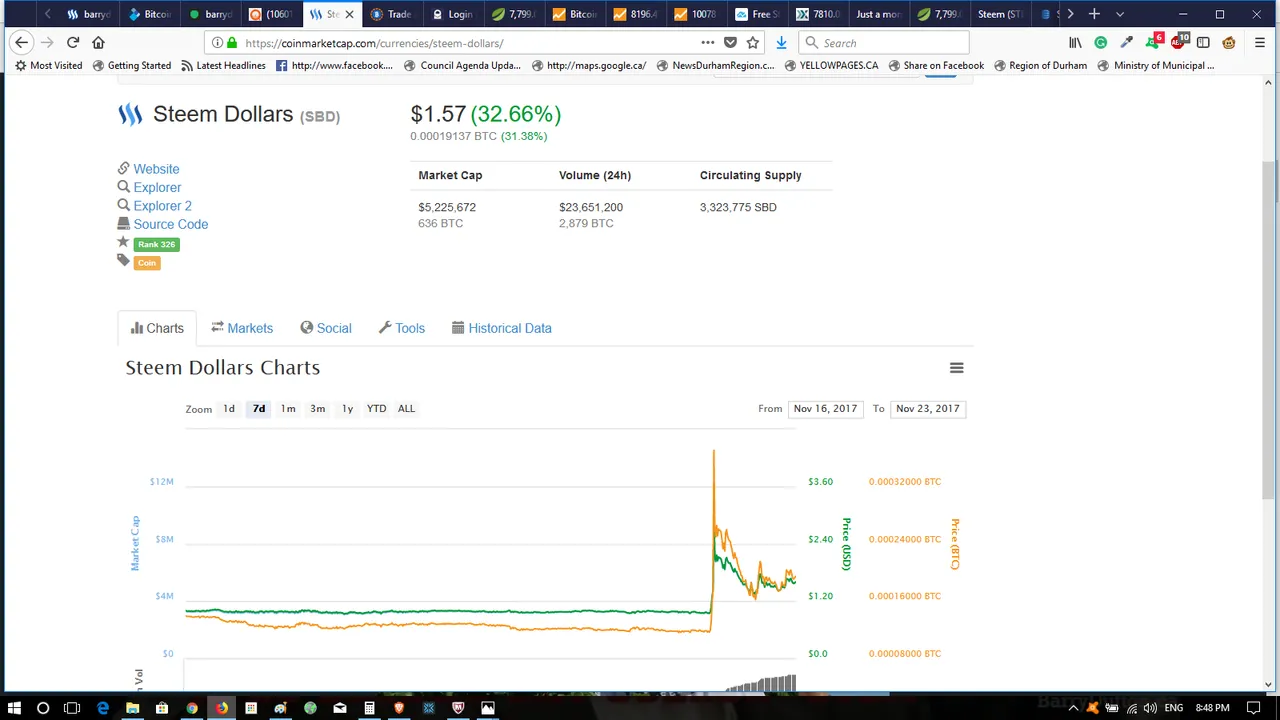
Task: Select the 1y zoom range
Action: pos(347,408)
